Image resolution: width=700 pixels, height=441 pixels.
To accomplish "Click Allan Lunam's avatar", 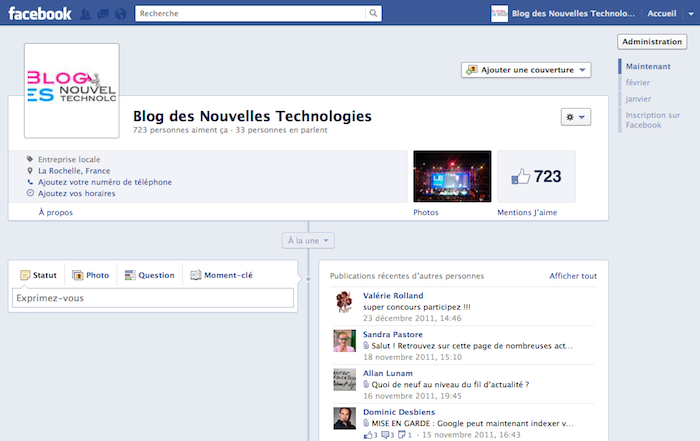I will (x=344, y=379).
